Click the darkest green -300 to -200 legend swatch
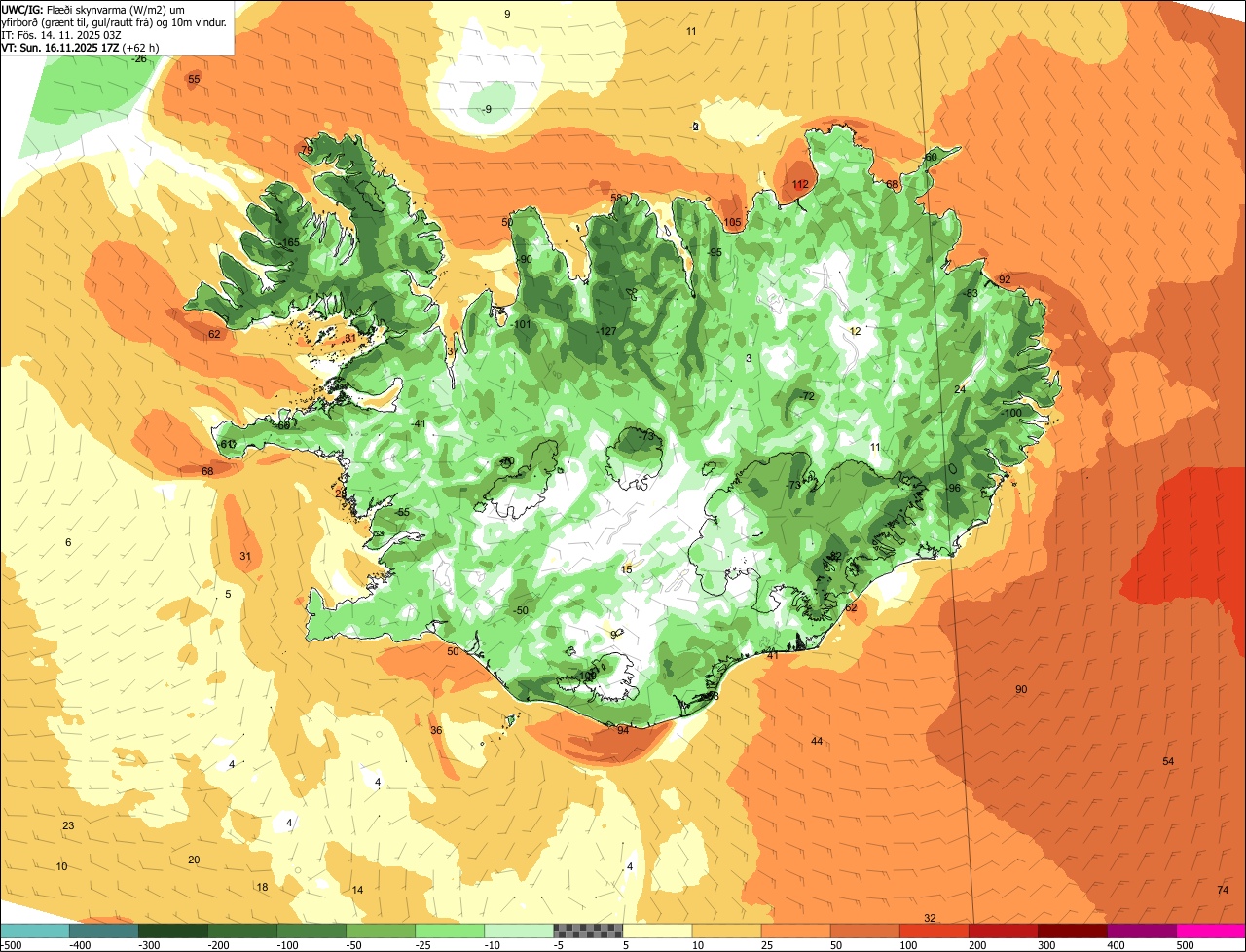1246x952 pixels. (x=172, y=931)
